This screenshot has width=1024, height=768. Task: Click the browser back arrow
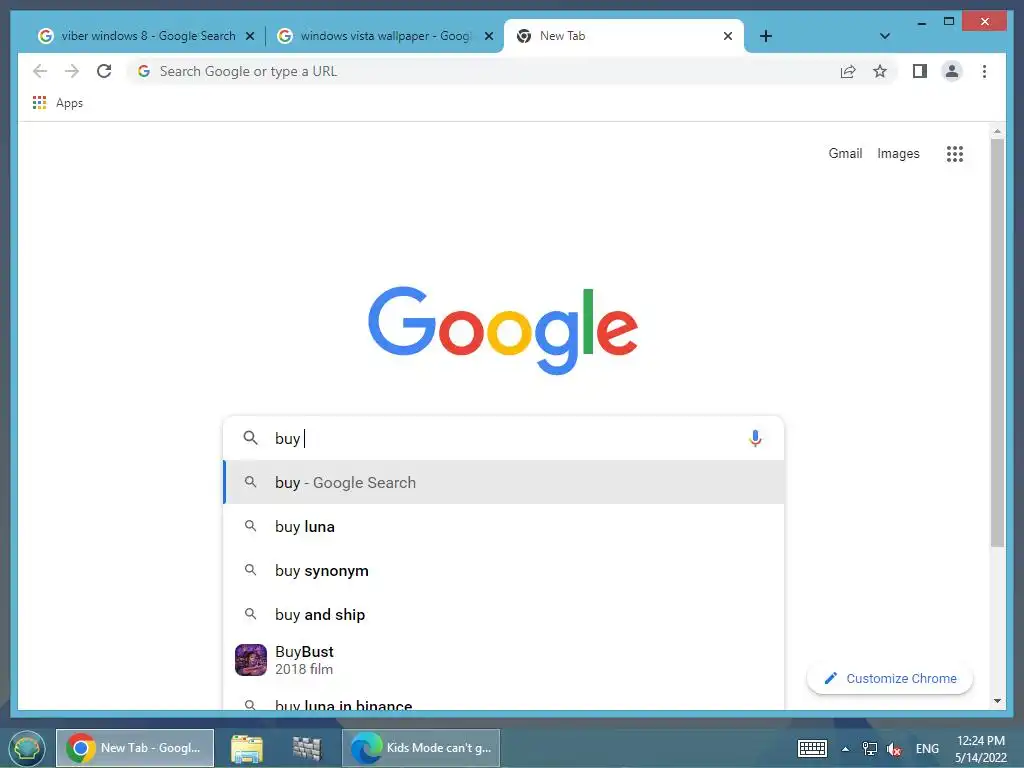pos(40,71)
